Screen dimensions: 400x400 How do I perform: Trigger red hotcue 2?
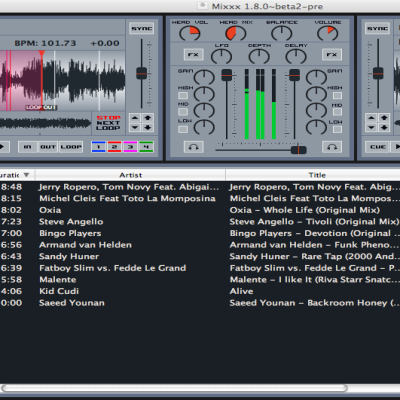coord(114,147)
